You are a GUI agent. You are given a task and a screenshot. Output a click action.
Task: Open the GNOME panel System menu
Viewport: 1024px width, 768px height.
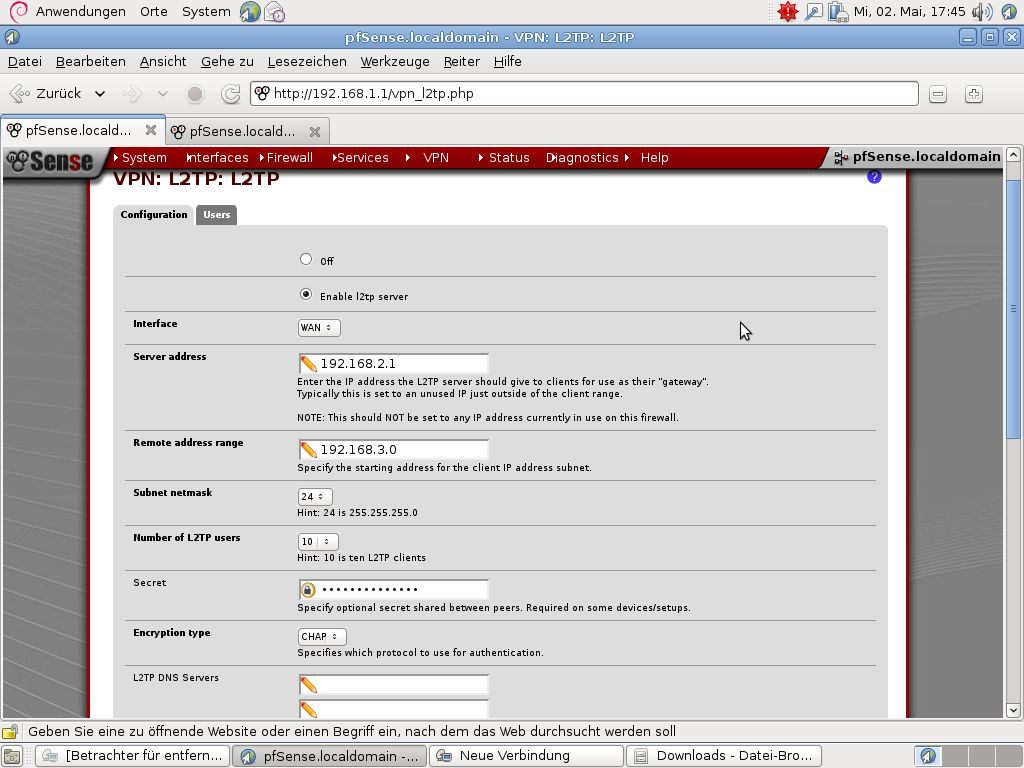coord(206,12)
